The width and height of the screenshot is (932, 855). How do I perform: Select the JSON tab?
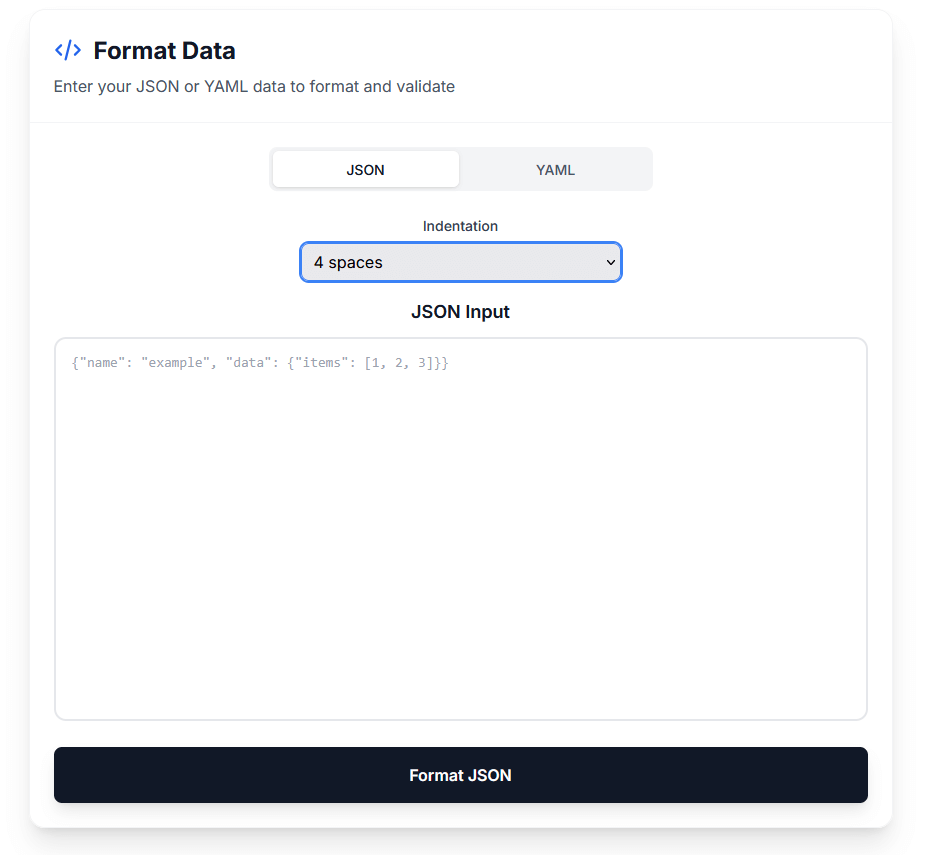coord(365,170)
